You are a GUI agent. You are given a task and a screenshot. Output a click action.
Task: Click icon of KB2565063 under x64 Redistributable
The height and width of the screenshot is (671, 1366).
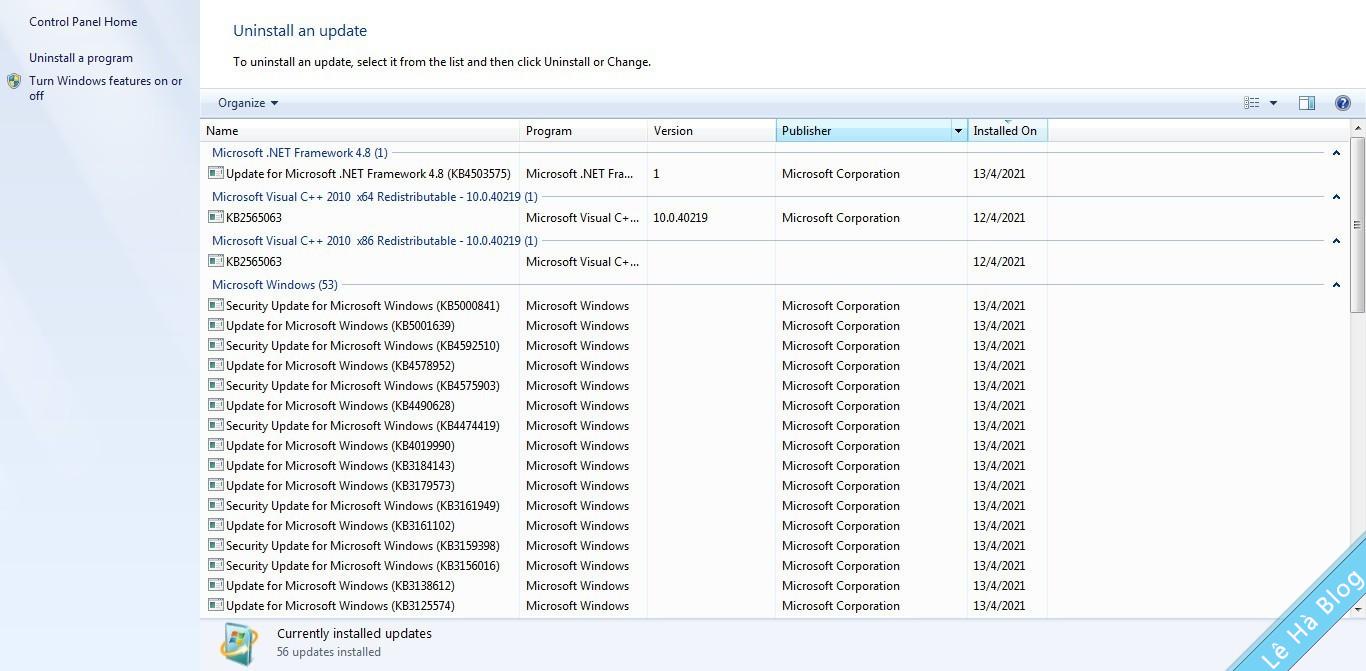click(x=216, y=217)
